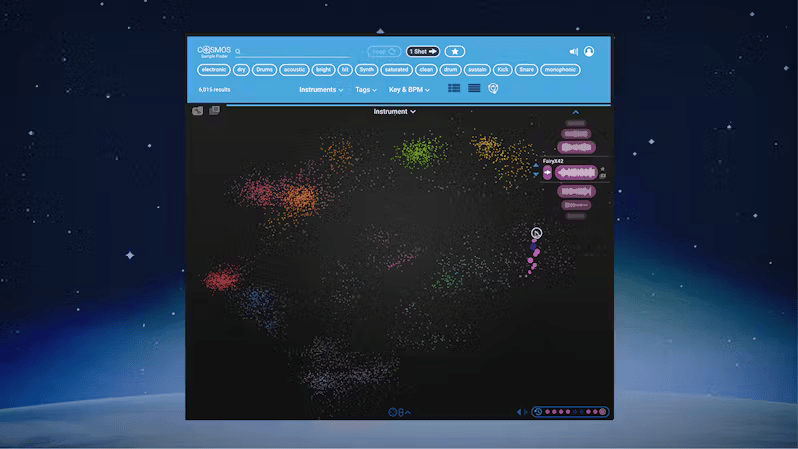Favorite FairyX42 with the star icon
The image size is (798, 449).
tap(603, 169)
